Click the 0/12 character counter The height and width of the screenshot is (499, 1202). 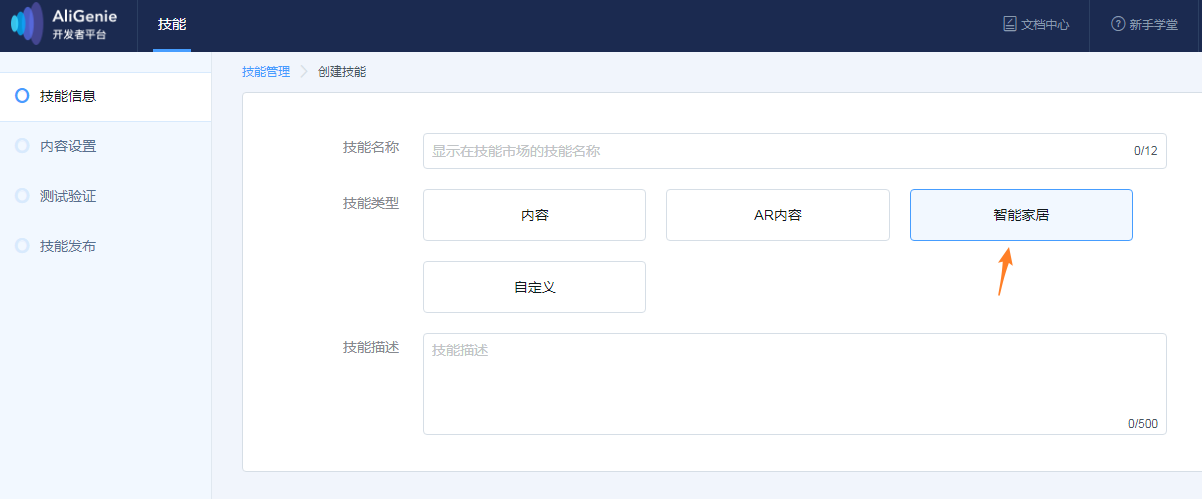(x=1145, y=151)
